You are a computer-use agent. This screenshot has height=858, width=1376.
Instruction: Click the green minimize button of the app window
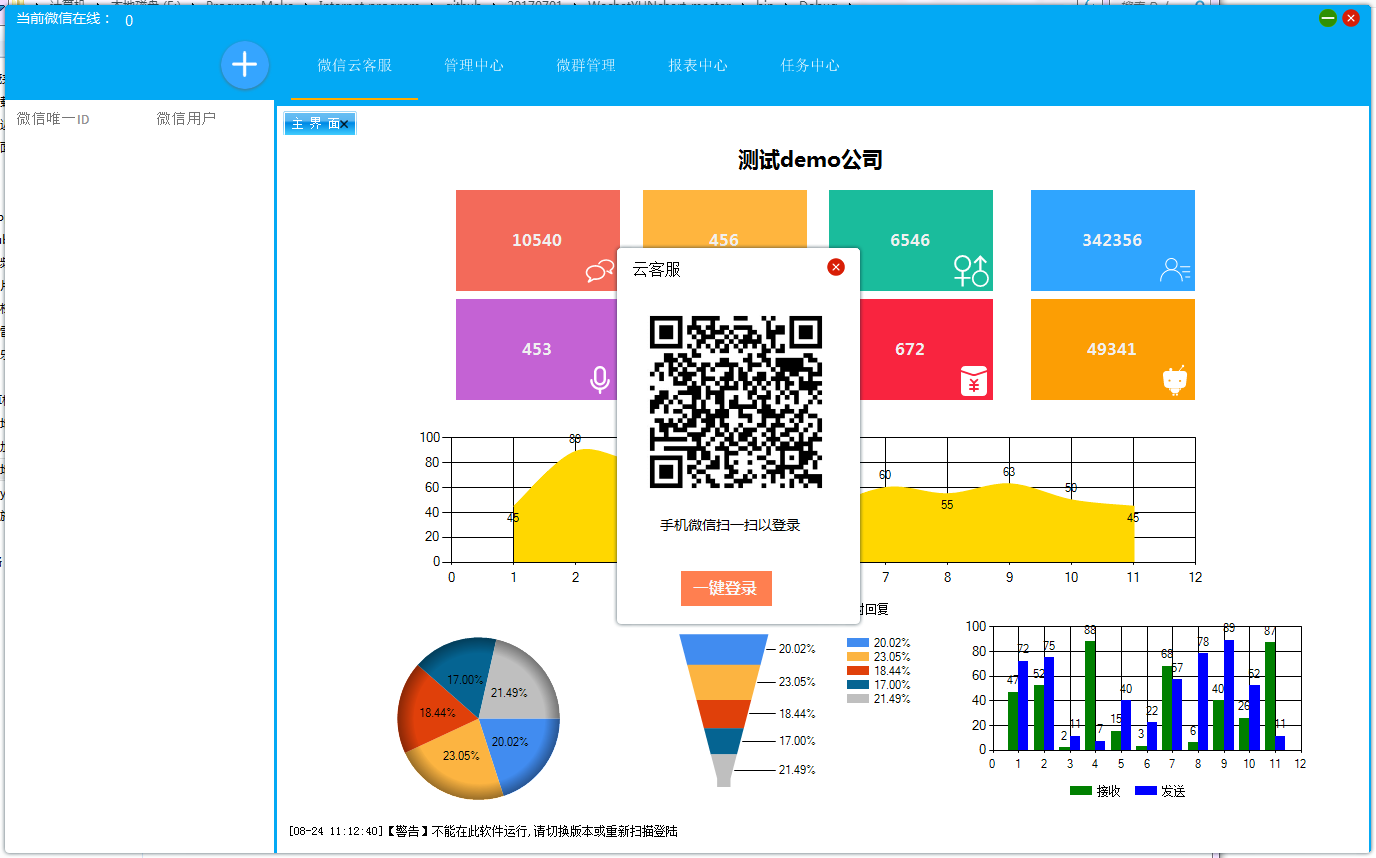tap(1328, 18)
